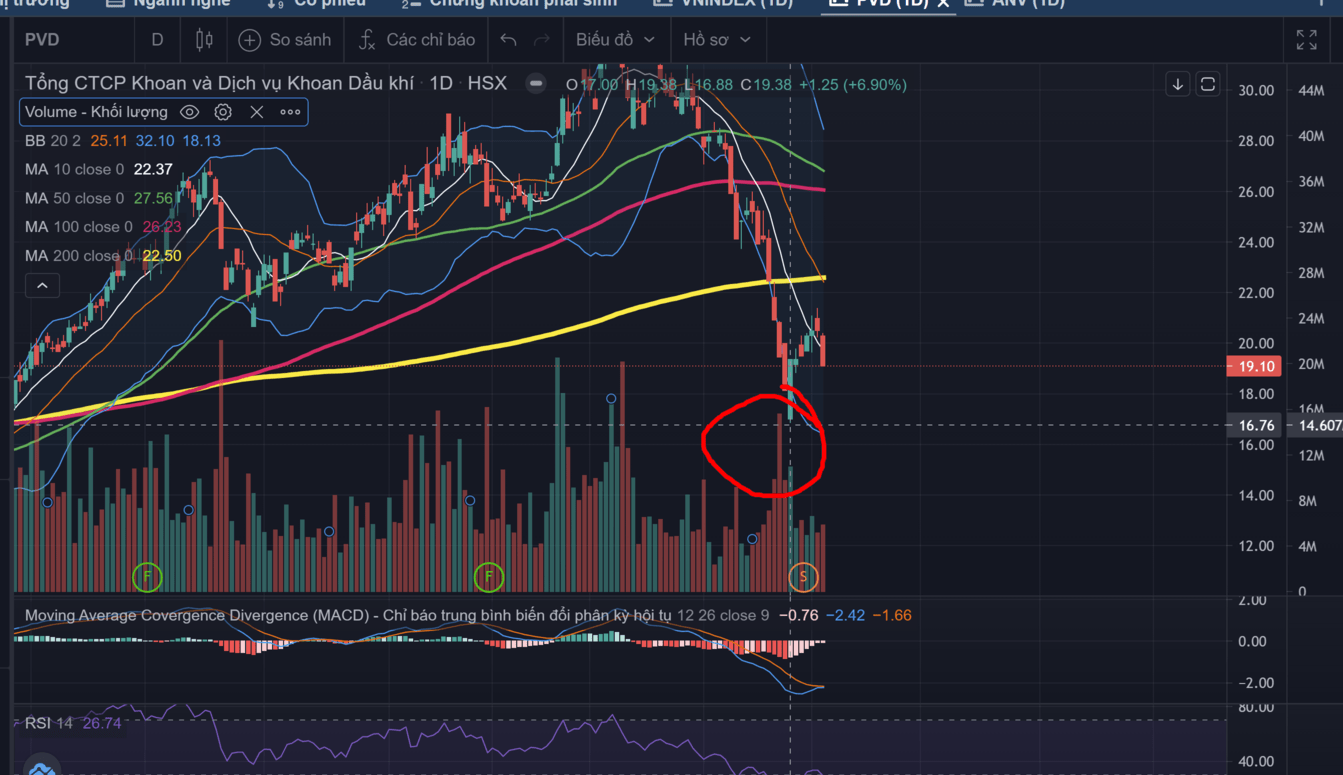Click the MACD histogram value −0.76

coord(797,615)
